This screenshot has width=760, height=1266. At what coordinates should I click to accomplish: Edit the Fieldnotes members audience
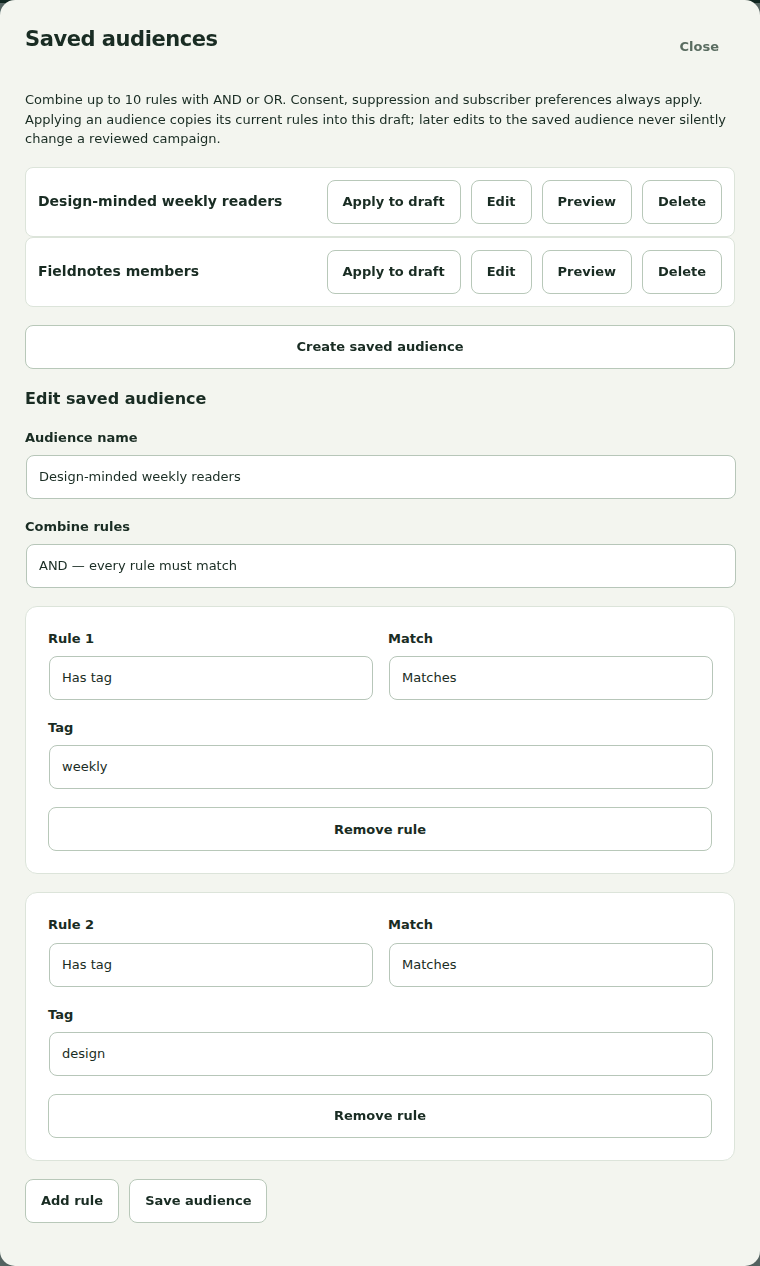(x=501, y=272)
